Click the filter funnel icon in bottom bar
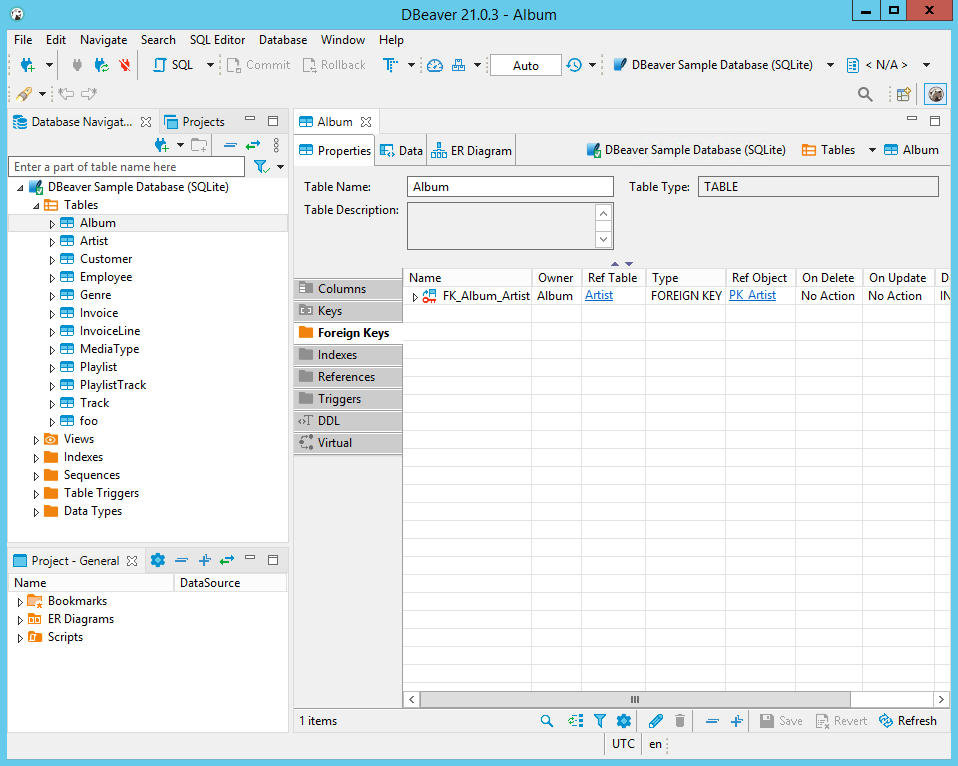Viewport: 958px width, 766px height. (x=599, y=721)
